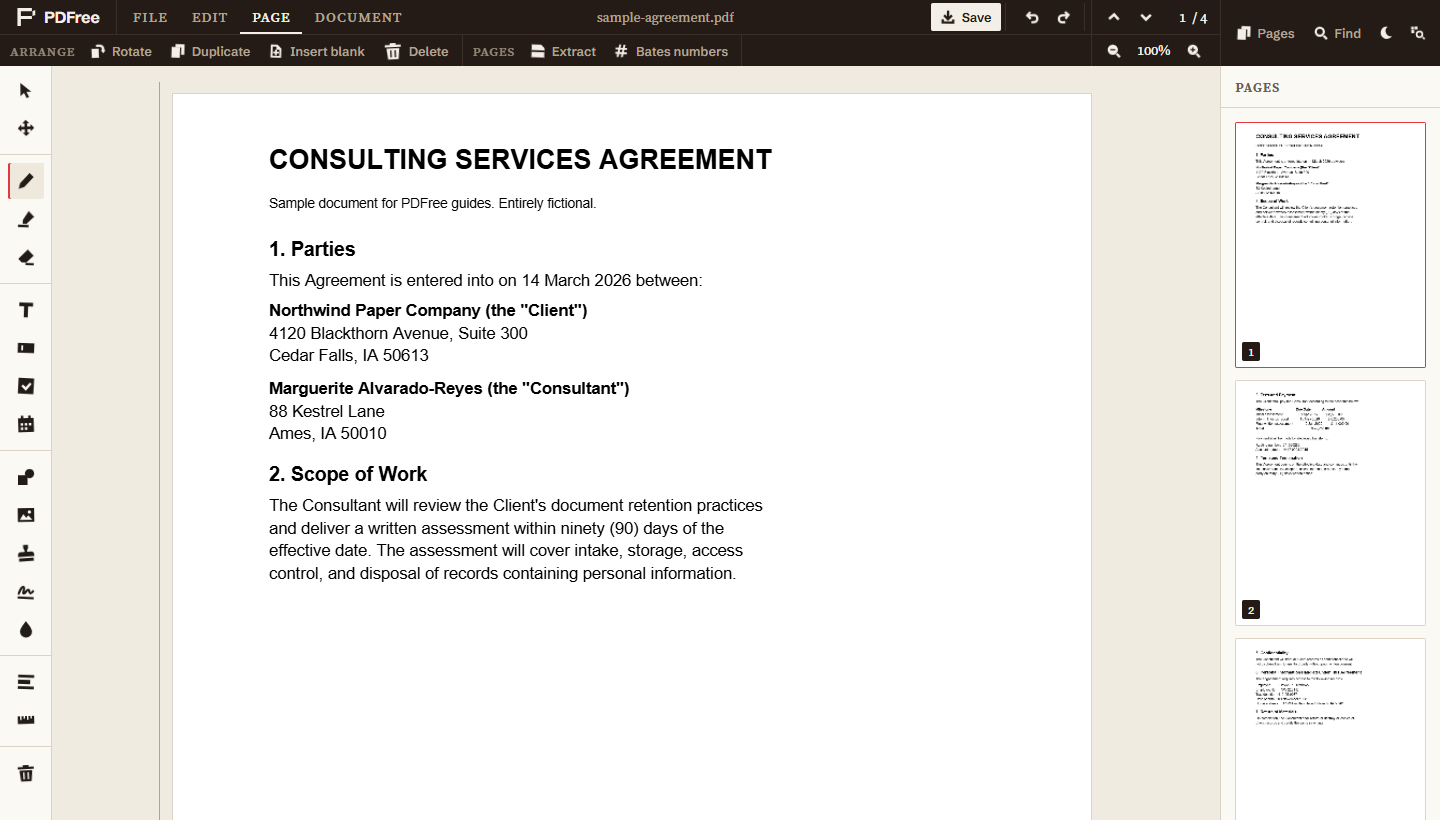Zoom in on the document

pos(1194,51)
